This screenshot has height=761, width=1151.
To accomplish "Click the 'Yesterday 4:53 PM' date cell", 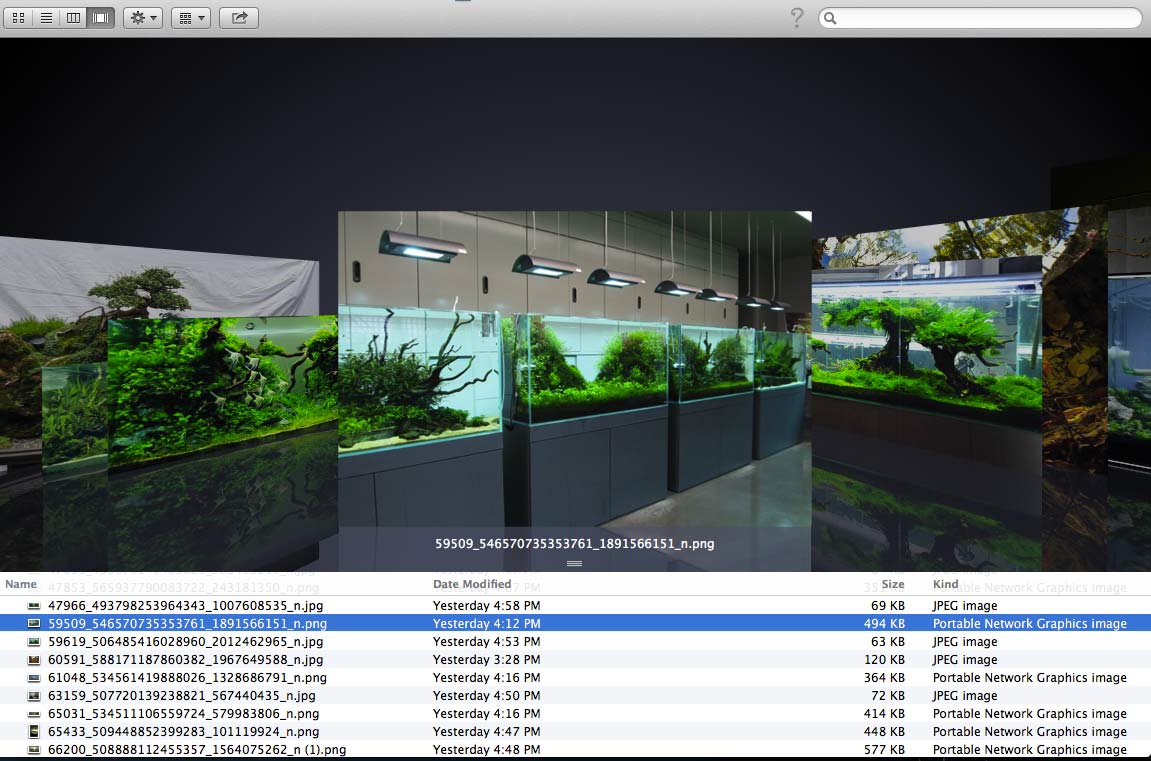I will pyautogui.click(x=486, y=641).
